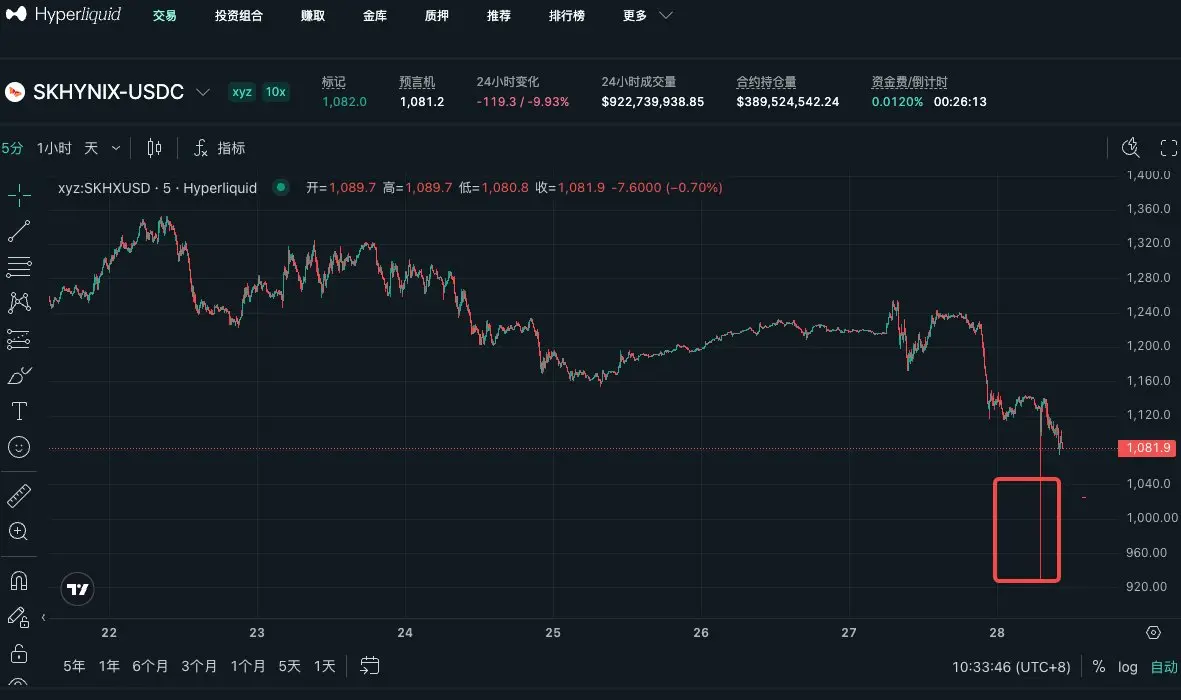Open the Fibonacci retracement tool
This screenshot has width=1181, height=700.
point(19,267)
